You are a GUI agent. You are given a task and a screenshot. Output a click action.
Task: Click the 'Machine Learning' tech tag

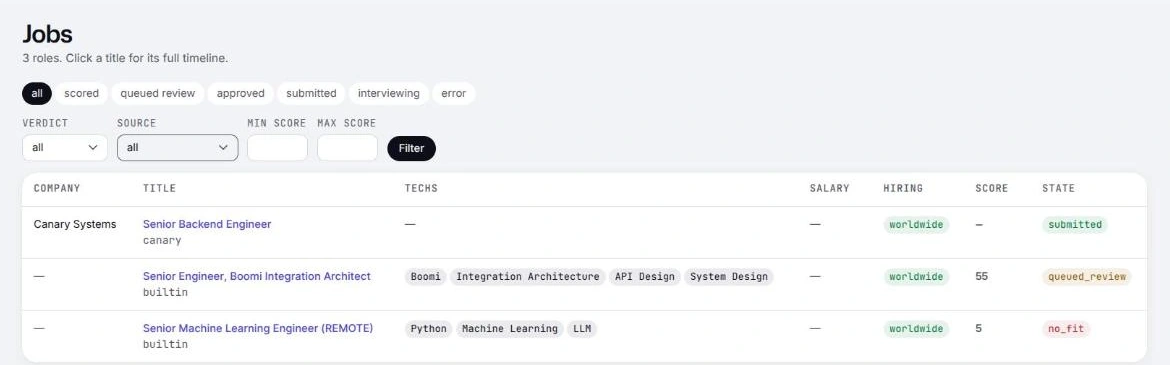510,329
